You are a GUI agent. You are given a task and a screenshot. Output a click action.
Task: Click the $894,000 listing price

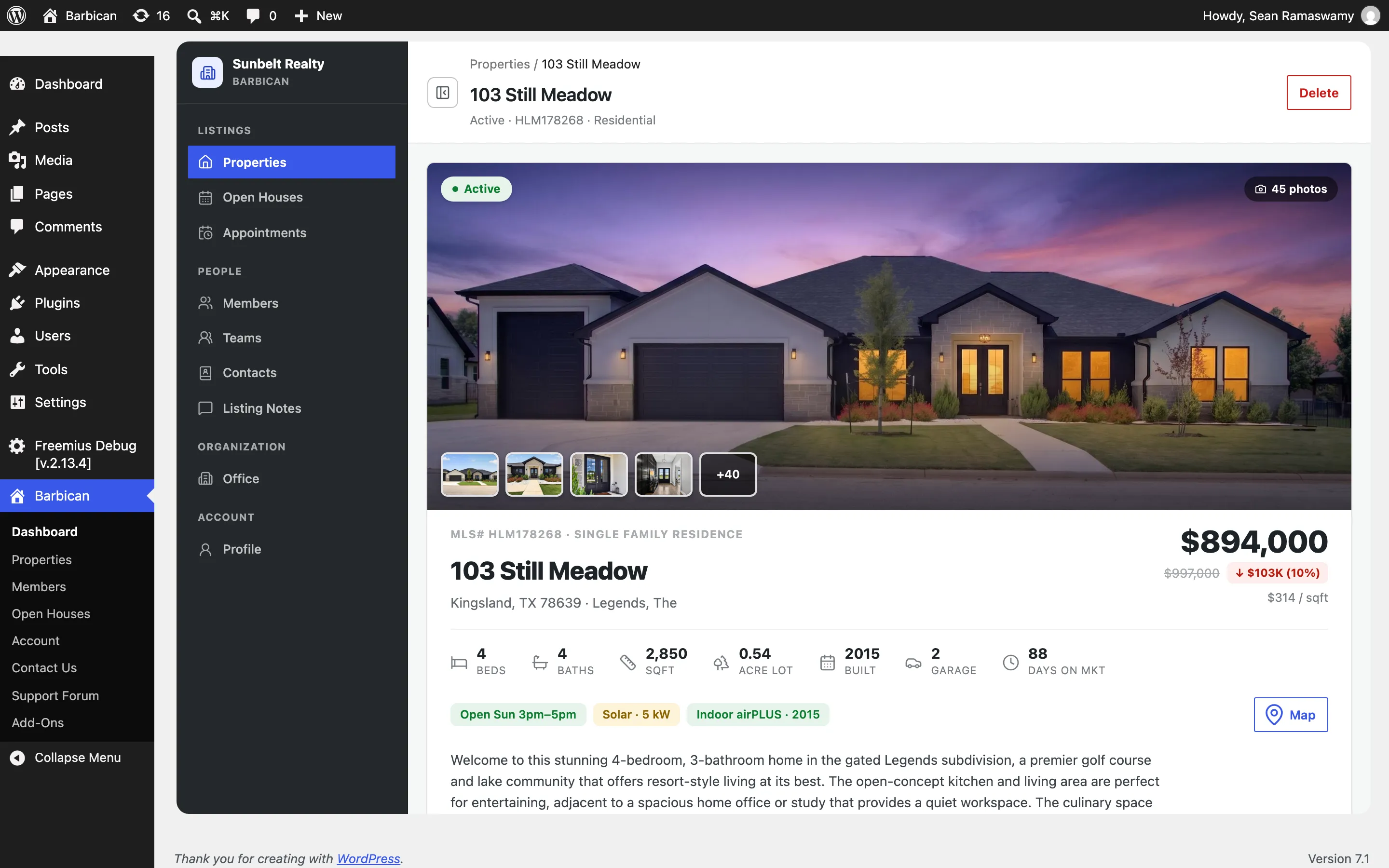coord(1254,542)
